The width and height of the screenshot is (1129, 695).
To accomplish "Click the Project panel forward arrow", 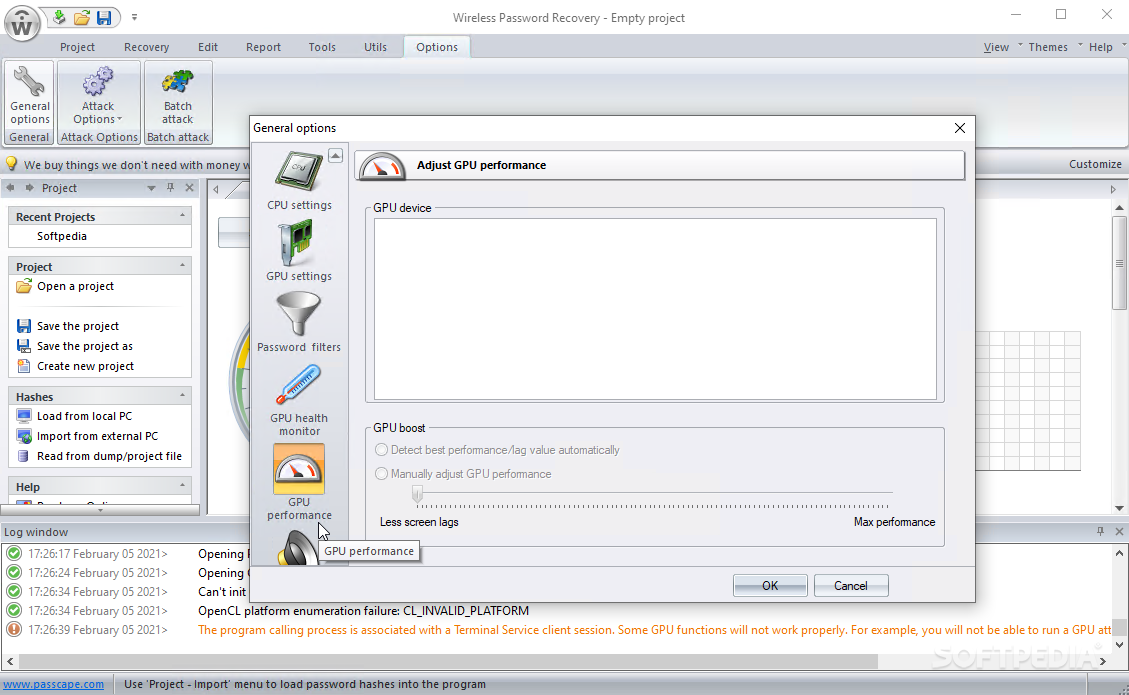I will (x=30, y=187).
